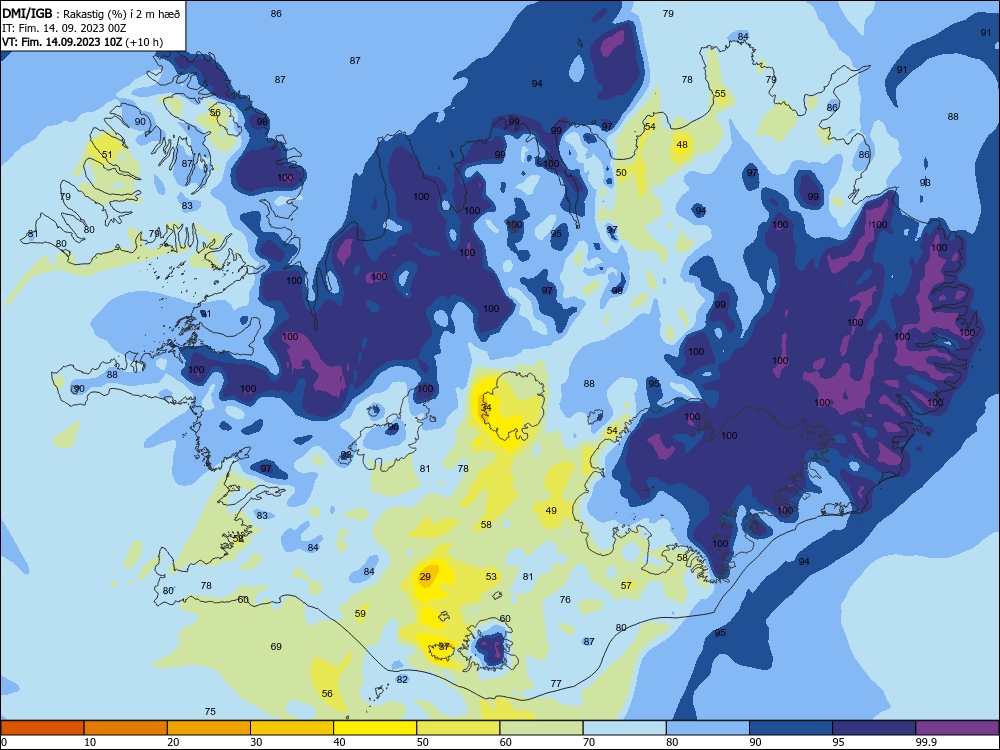1000x750 pixels.
Task: Click the humidity value '75' near bottom edge
Action: [210, 712]
